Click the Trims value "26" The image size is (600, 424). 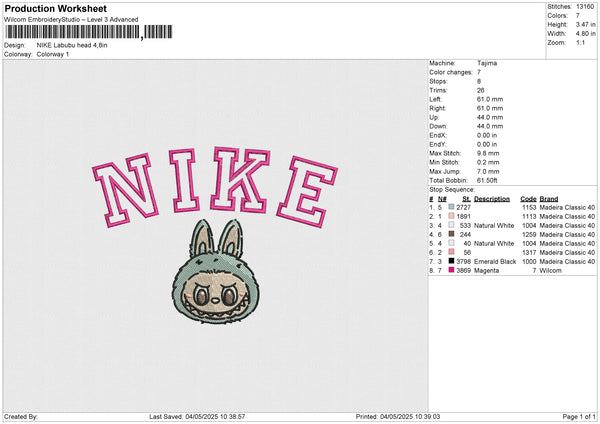pos(481,90)
